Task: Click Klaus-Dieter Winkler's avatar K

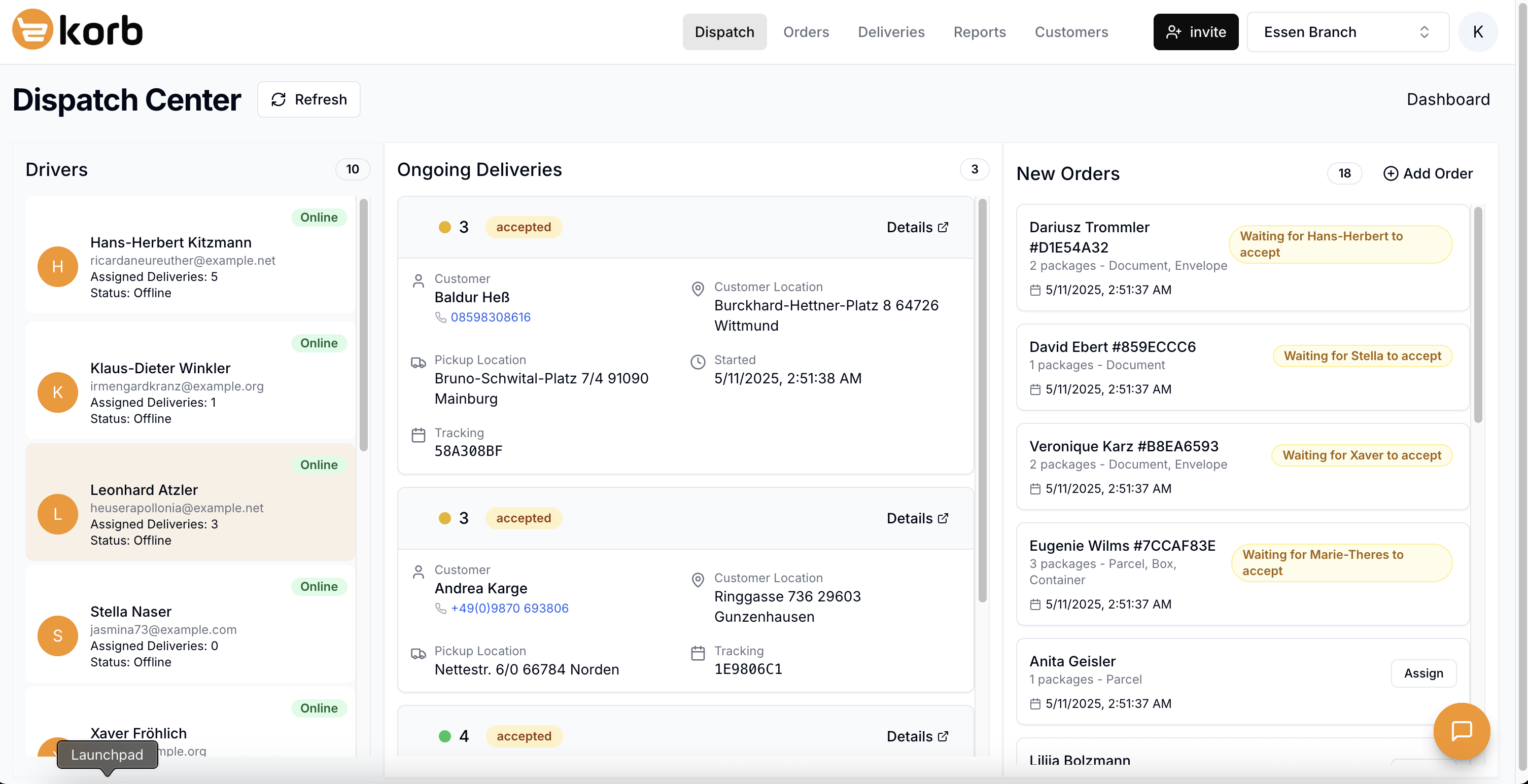Action: click(x=57, y=393)
